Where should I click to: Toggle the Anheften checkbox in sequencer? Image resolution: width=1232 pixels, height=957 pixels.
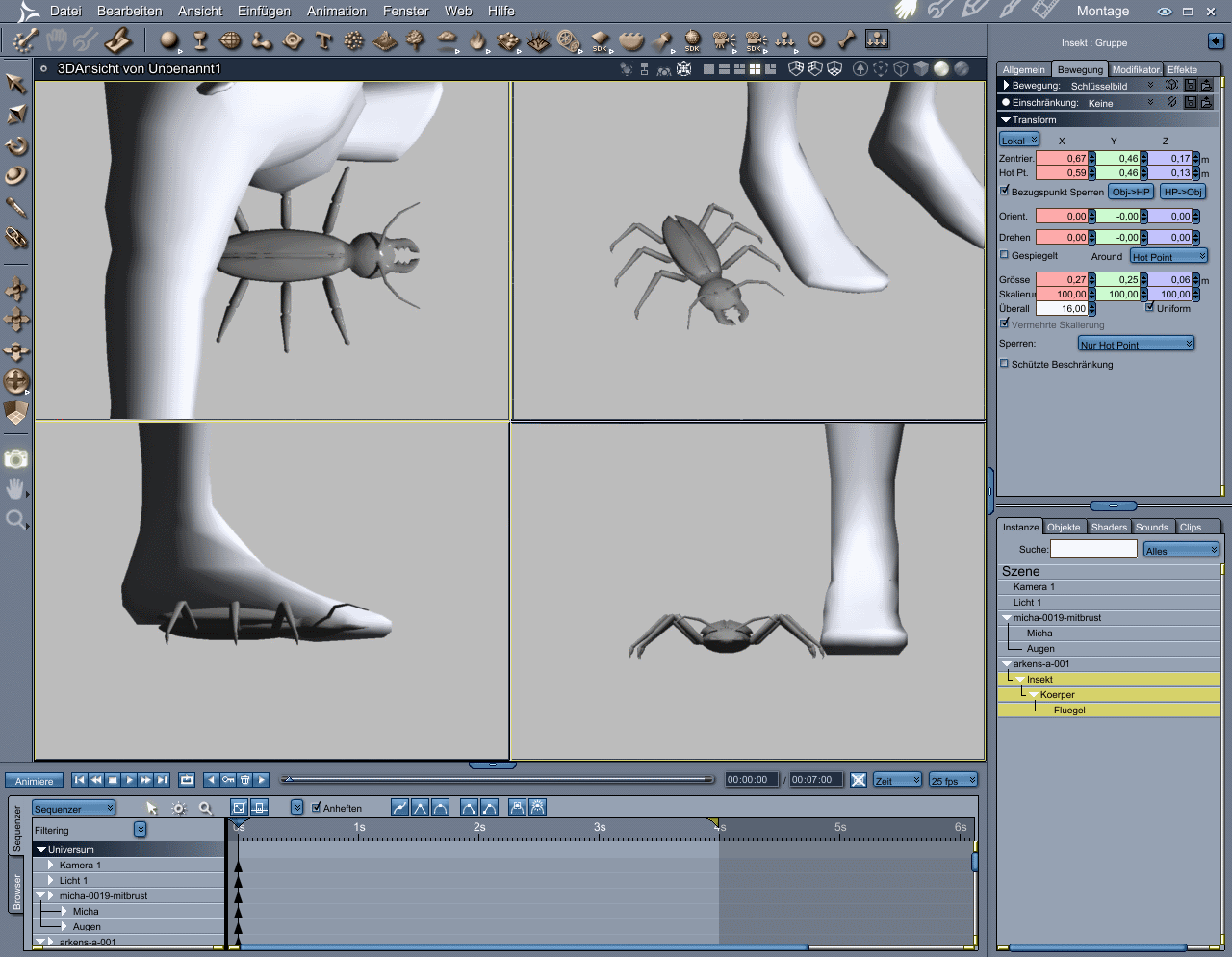[317, 807]
